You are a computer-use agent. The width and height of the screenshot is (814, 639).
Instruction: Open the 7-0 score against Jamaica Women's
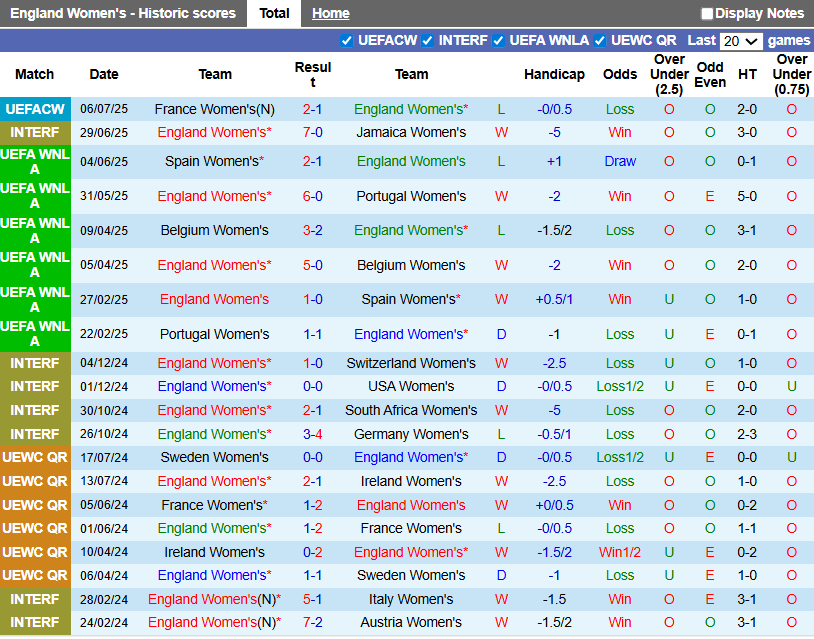tap(313, 133)
